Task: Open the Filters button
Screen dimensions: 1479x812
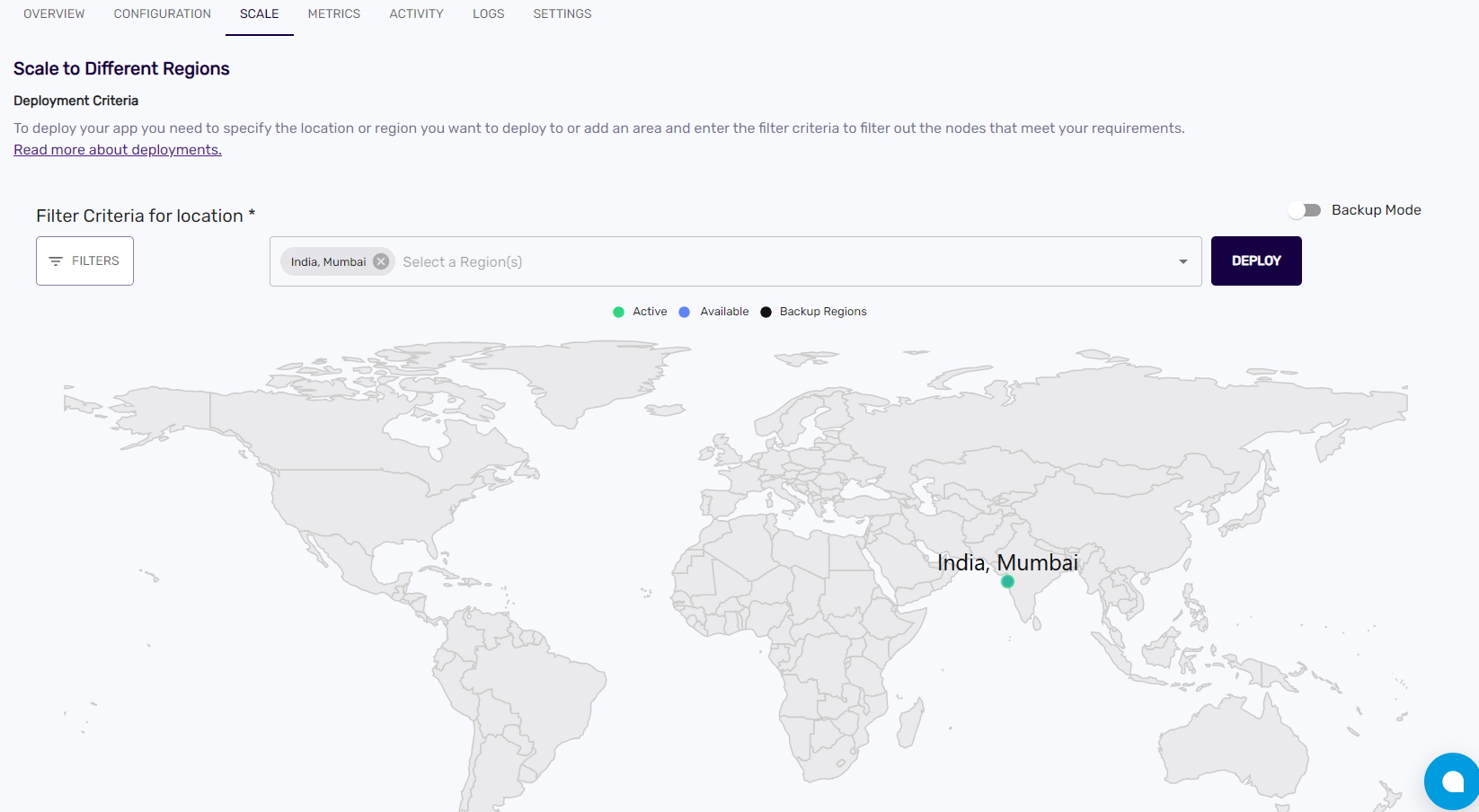Action: click(85, 261)
